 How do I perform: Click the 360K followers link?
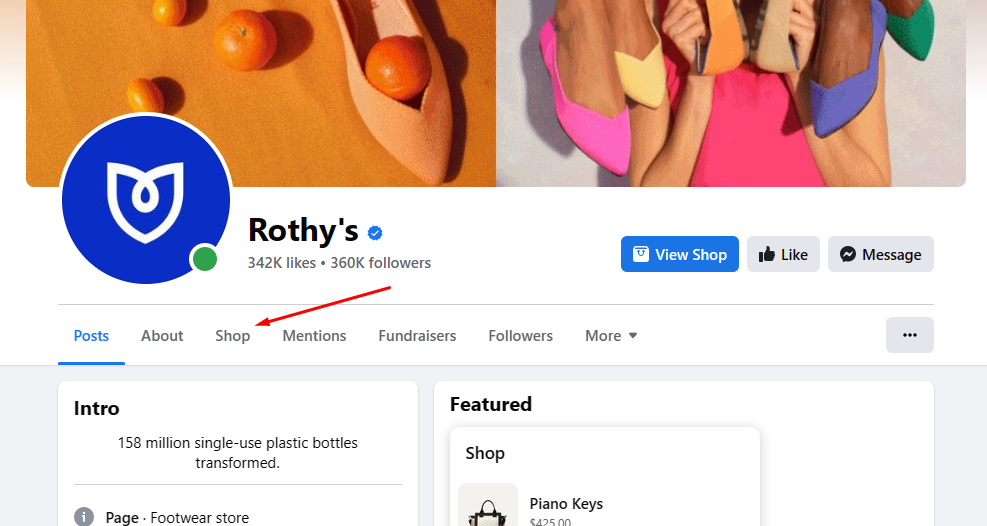coord(381,262)
